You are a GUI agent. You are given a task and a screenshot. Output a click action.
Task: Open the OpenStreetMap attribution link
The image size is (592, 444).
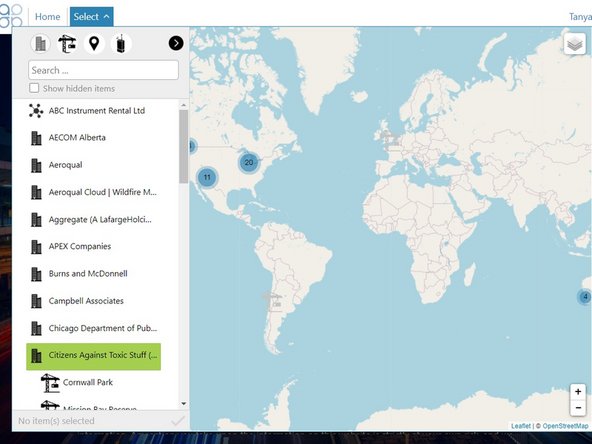click(x=565, y=426)
